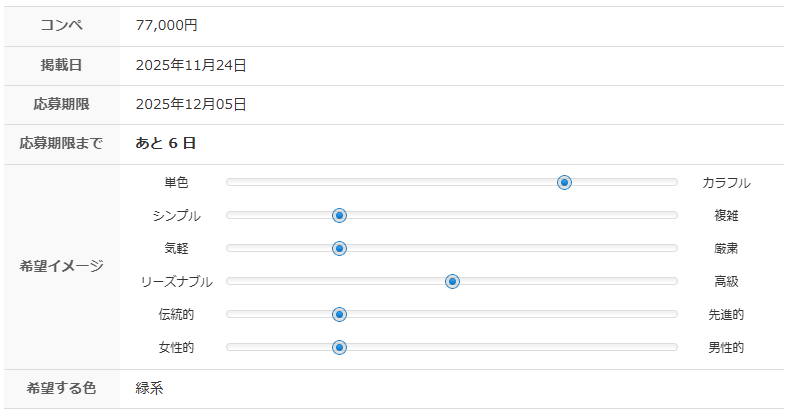The width and height of the screenshot is (785, 410).
Task: Click the シンプル slider label
Action: pos(176,216)
